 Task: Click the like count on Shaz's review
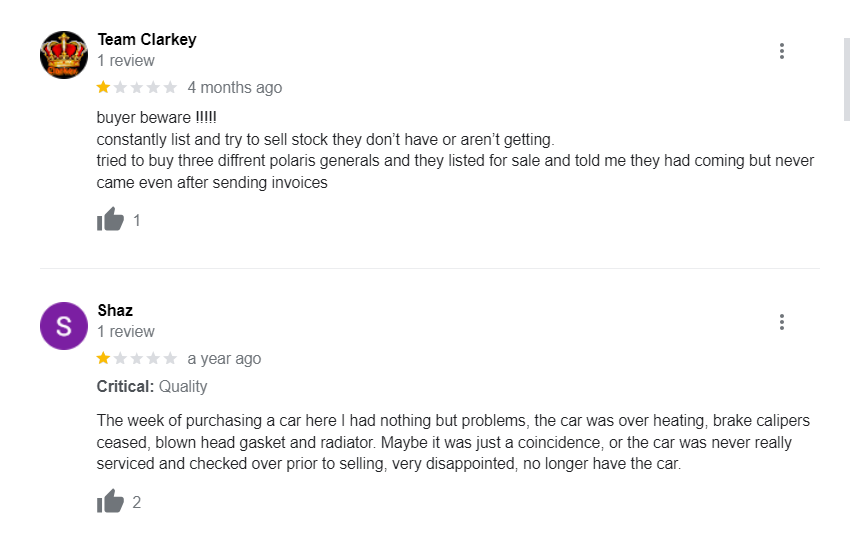tap(137, 503)
